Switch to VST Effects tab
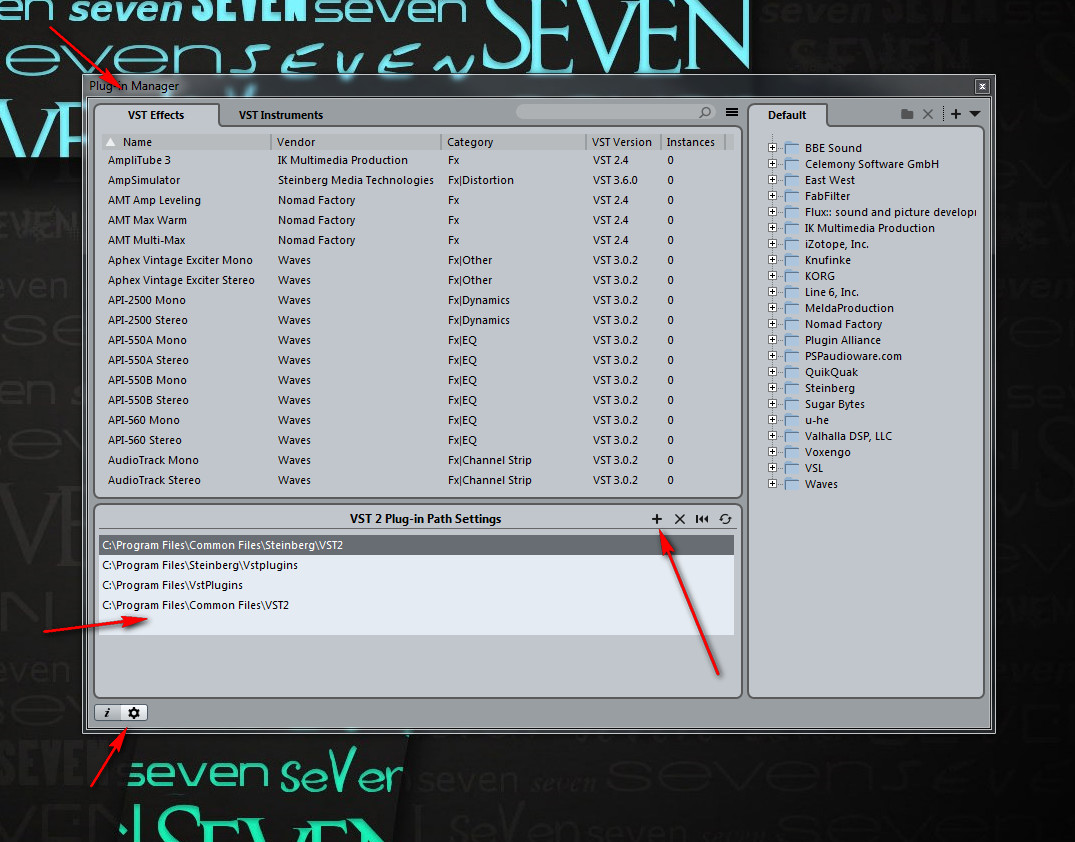Screen dimensions: 1075x842 coord(156,115)
